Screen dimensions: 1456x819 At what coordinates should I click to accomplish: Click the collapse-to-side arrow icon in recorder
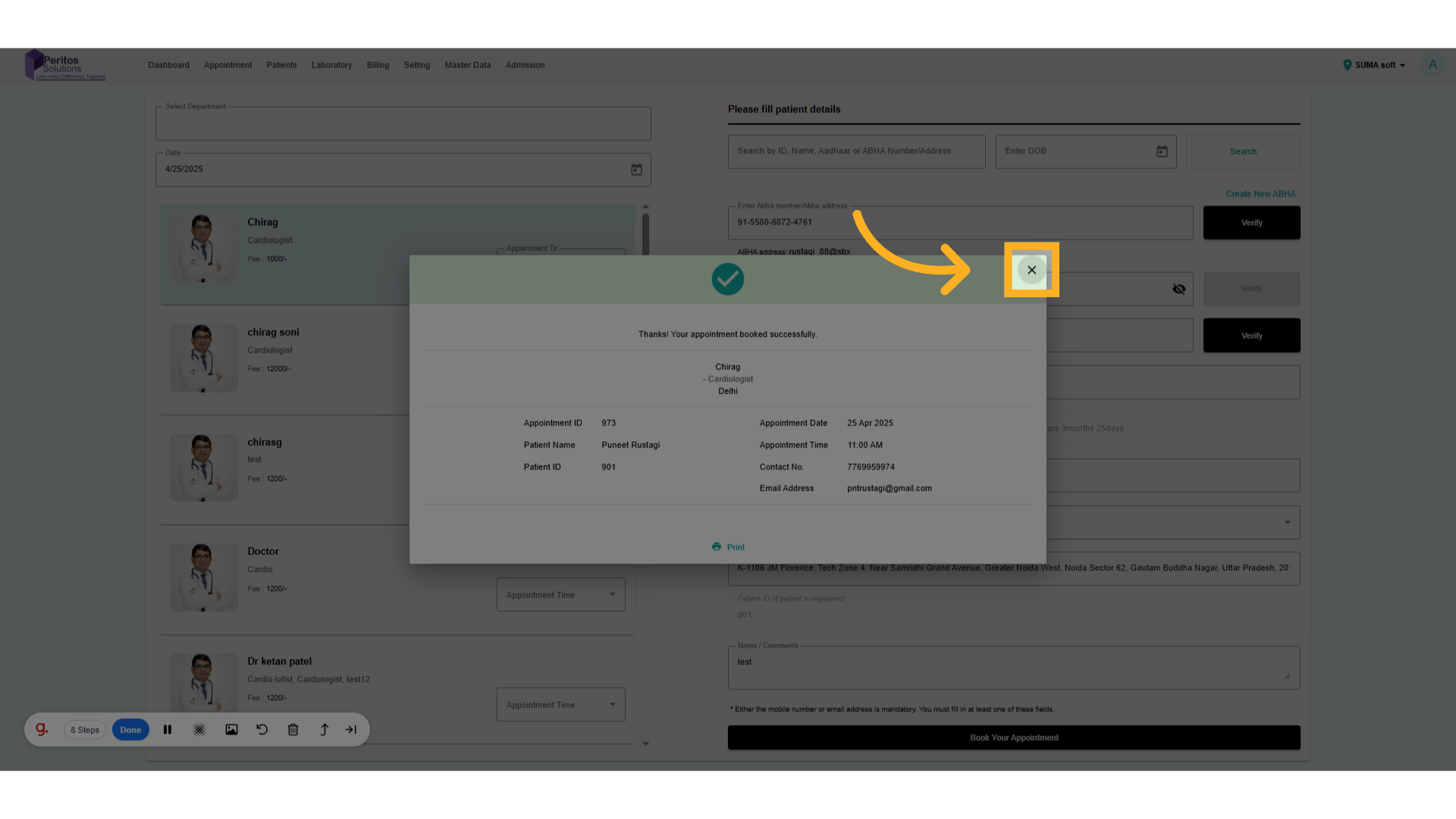pos(351,730)
